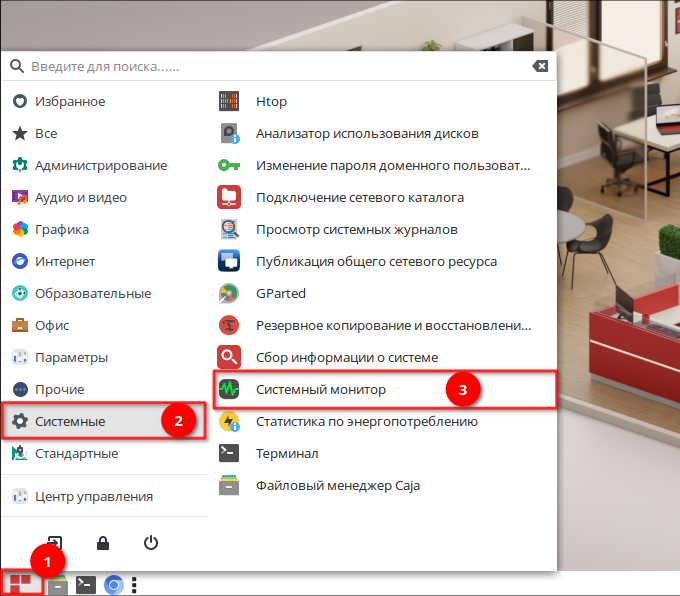The image size is (680, 596).
Task: Open the Htop application icon
Action: (x=230, y=101)
